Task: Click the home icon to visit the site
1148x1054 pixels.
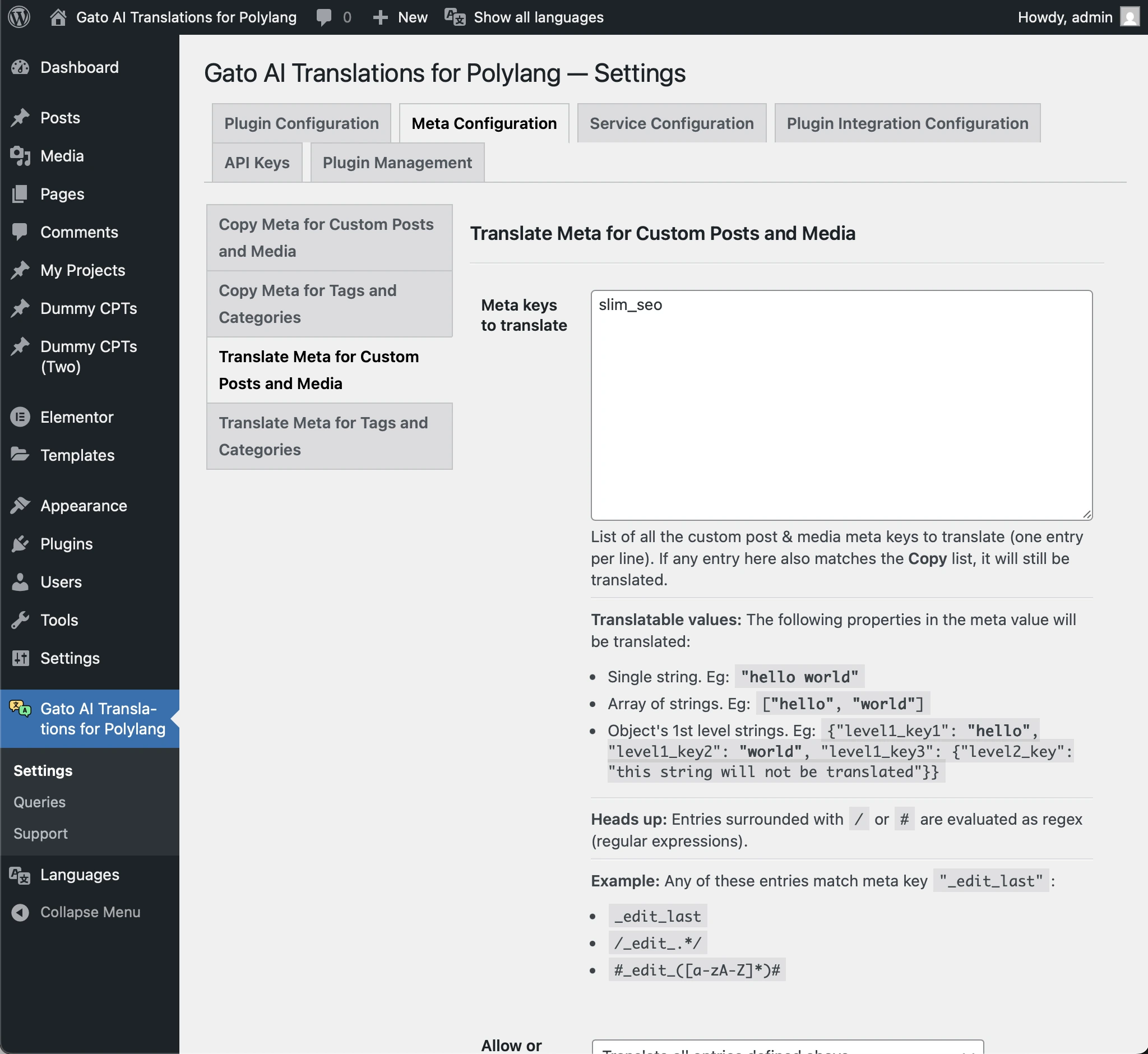Action: tap(58, 17)
